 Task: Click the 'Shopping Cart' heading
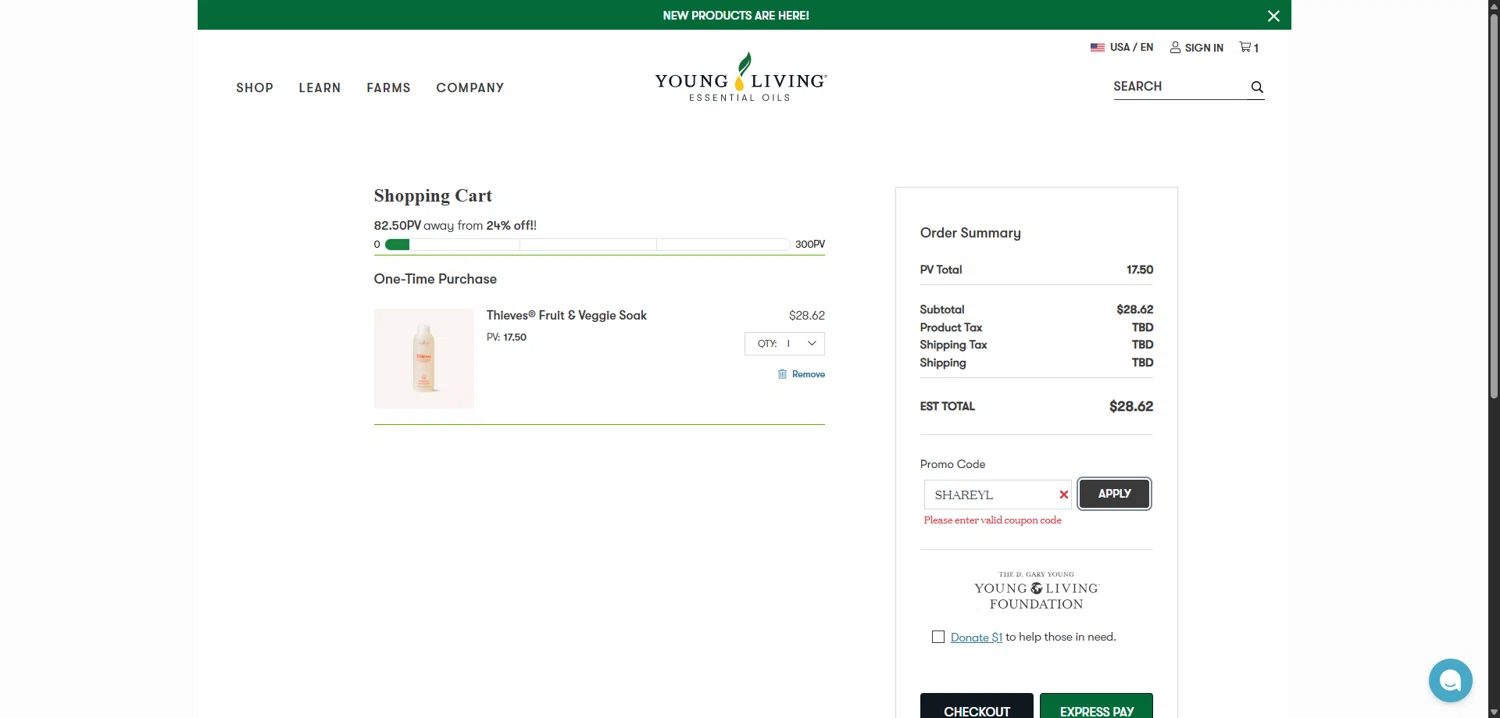pos(433,196)
